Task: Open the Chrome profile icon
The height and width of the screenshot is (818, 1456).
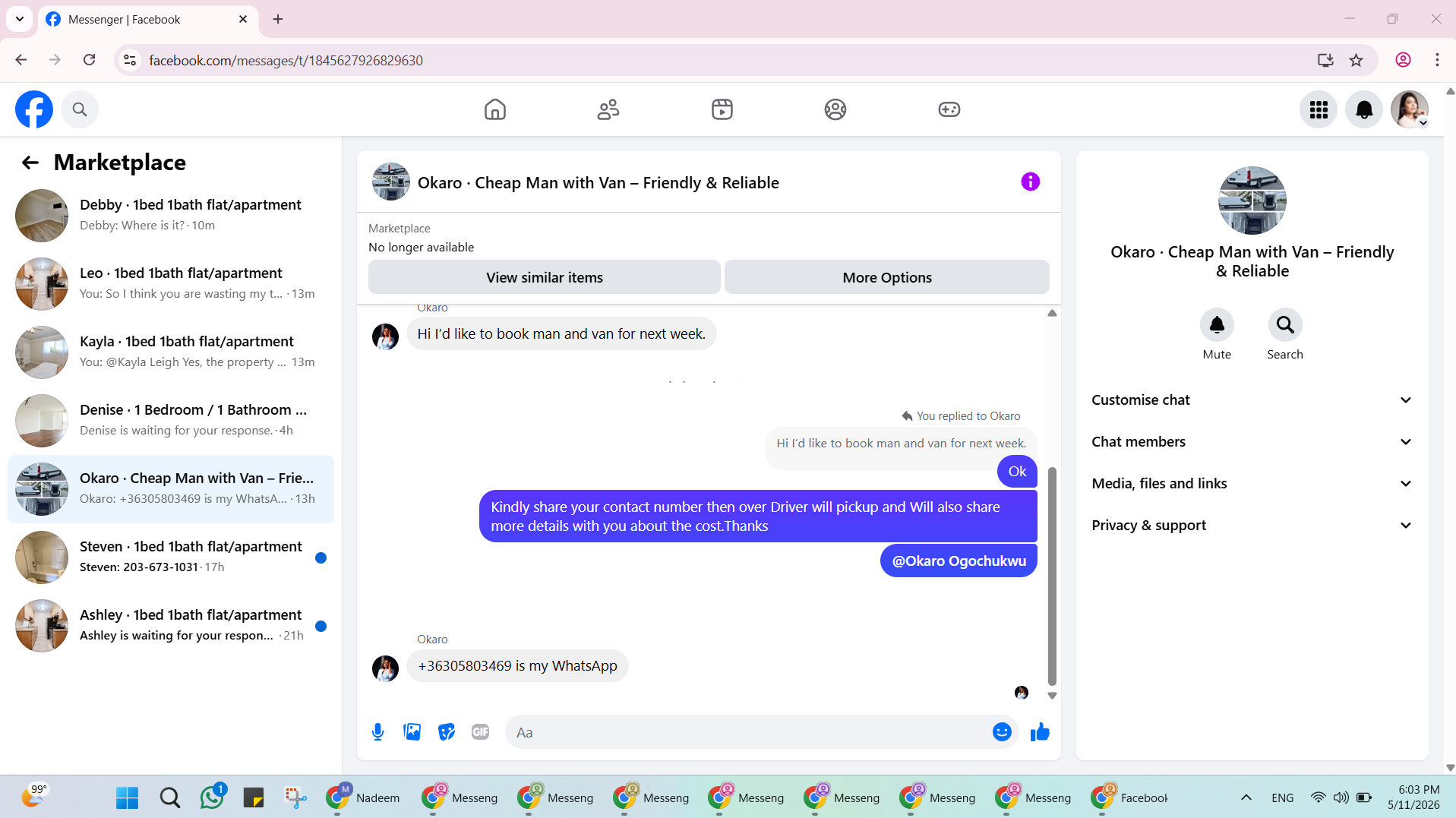Action: (x=1403, y=60)
